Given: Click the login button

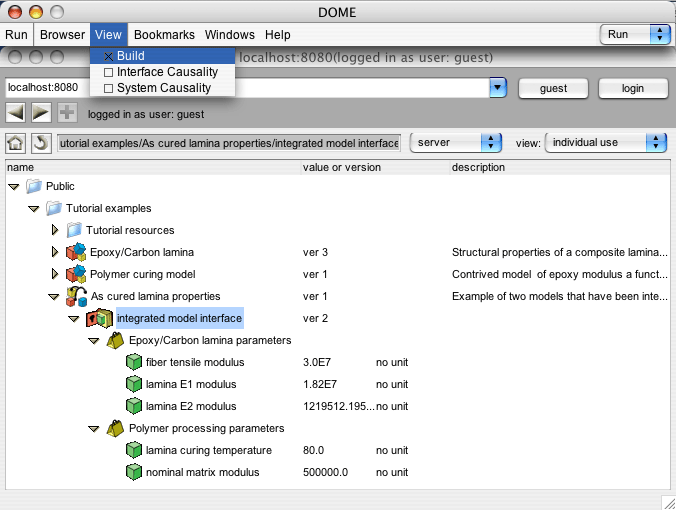Looking at the screenshot, I should 633,88.
